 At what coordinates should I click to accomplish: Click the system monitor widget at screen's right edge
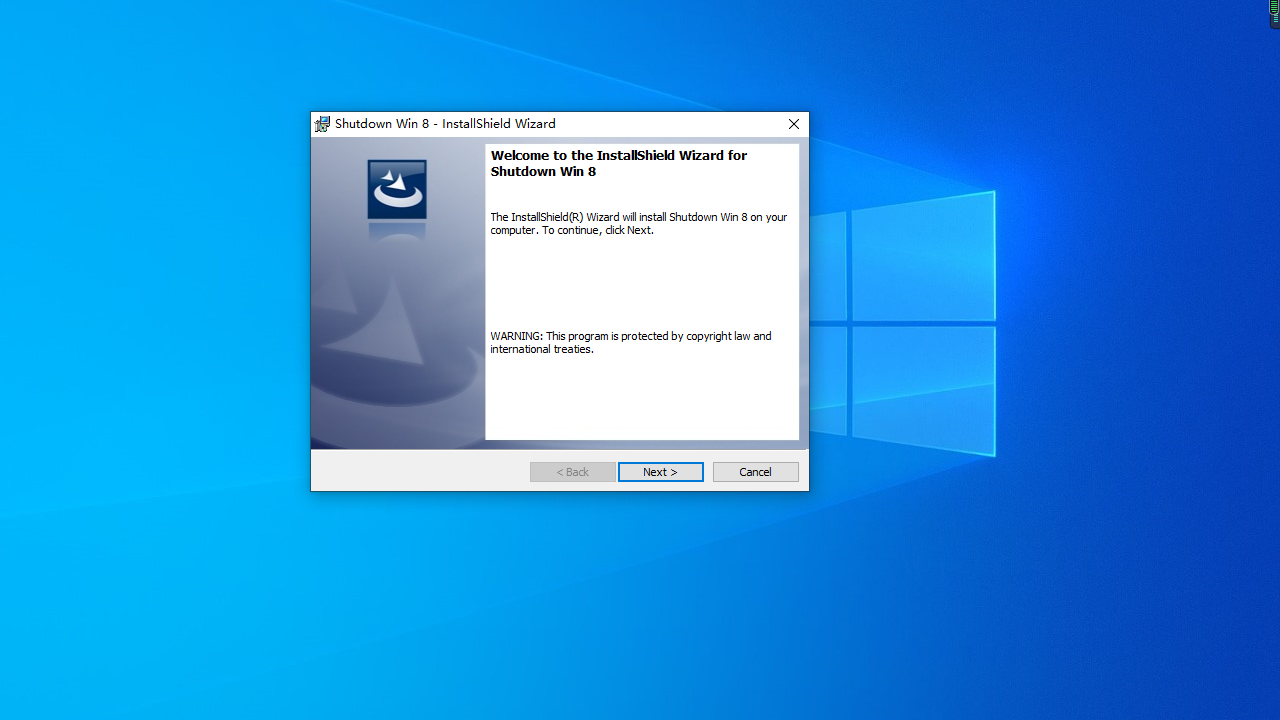[x=1273, y=14]
